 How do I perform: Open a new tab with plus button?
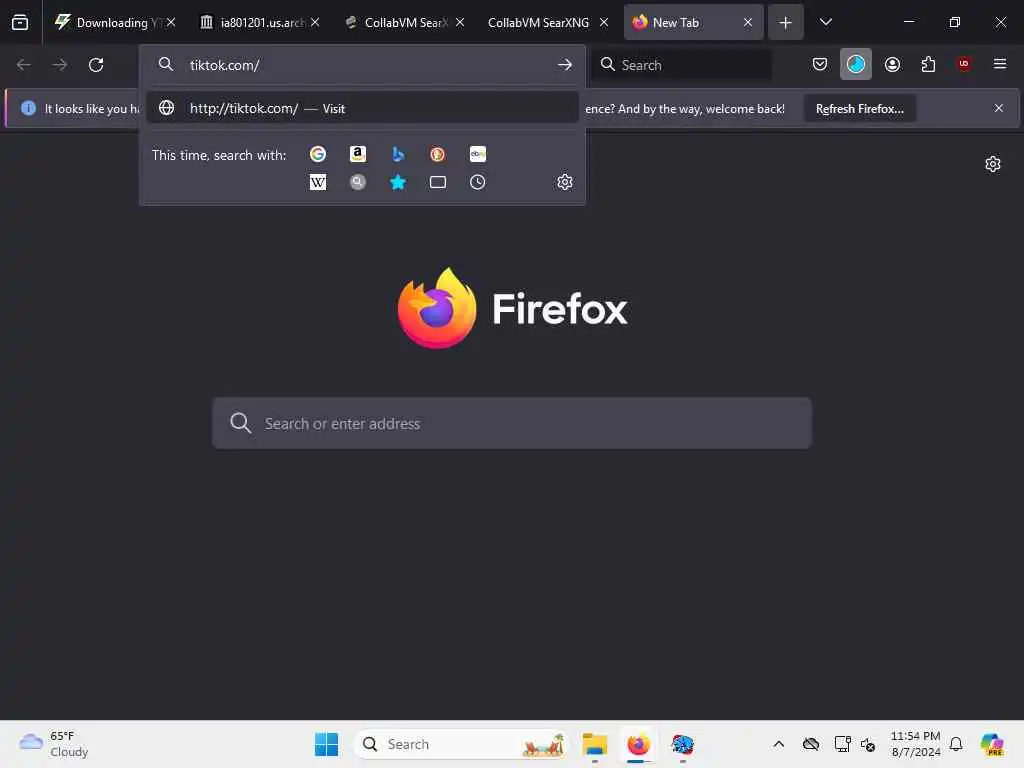[x=786, y=22]
